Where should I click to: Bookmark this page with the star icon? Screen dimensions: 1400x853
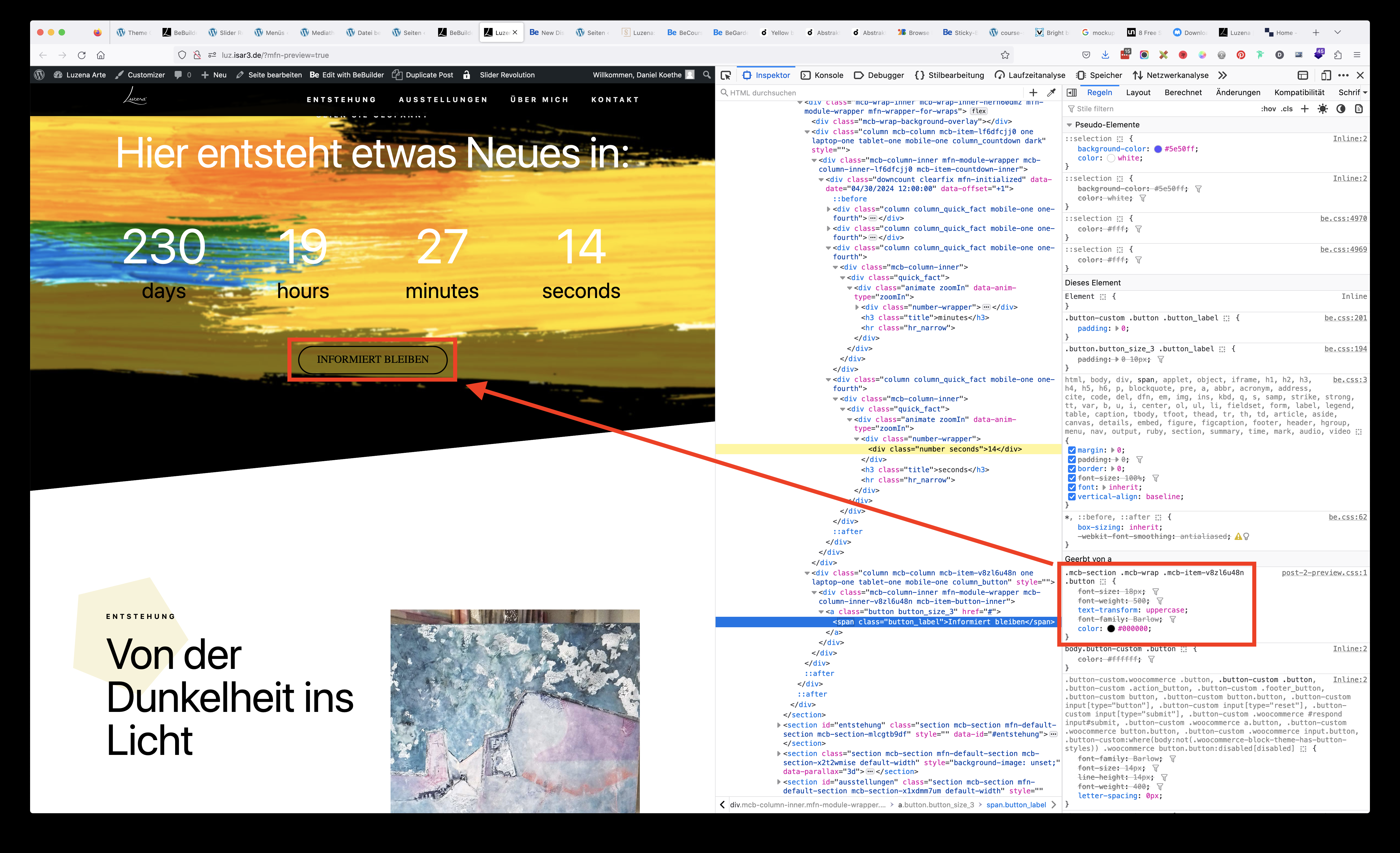click(1005, 55)
